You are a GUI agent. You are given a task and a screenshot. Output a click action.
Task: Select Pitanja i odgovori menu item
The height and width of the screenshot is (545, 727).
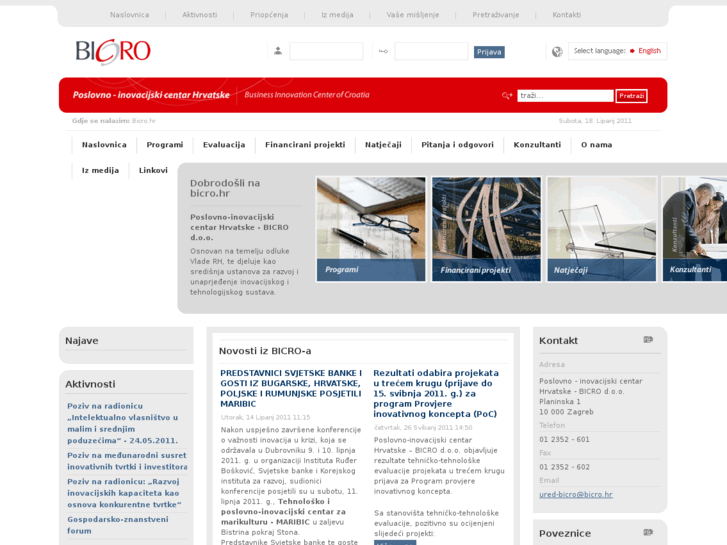(457, 145)
